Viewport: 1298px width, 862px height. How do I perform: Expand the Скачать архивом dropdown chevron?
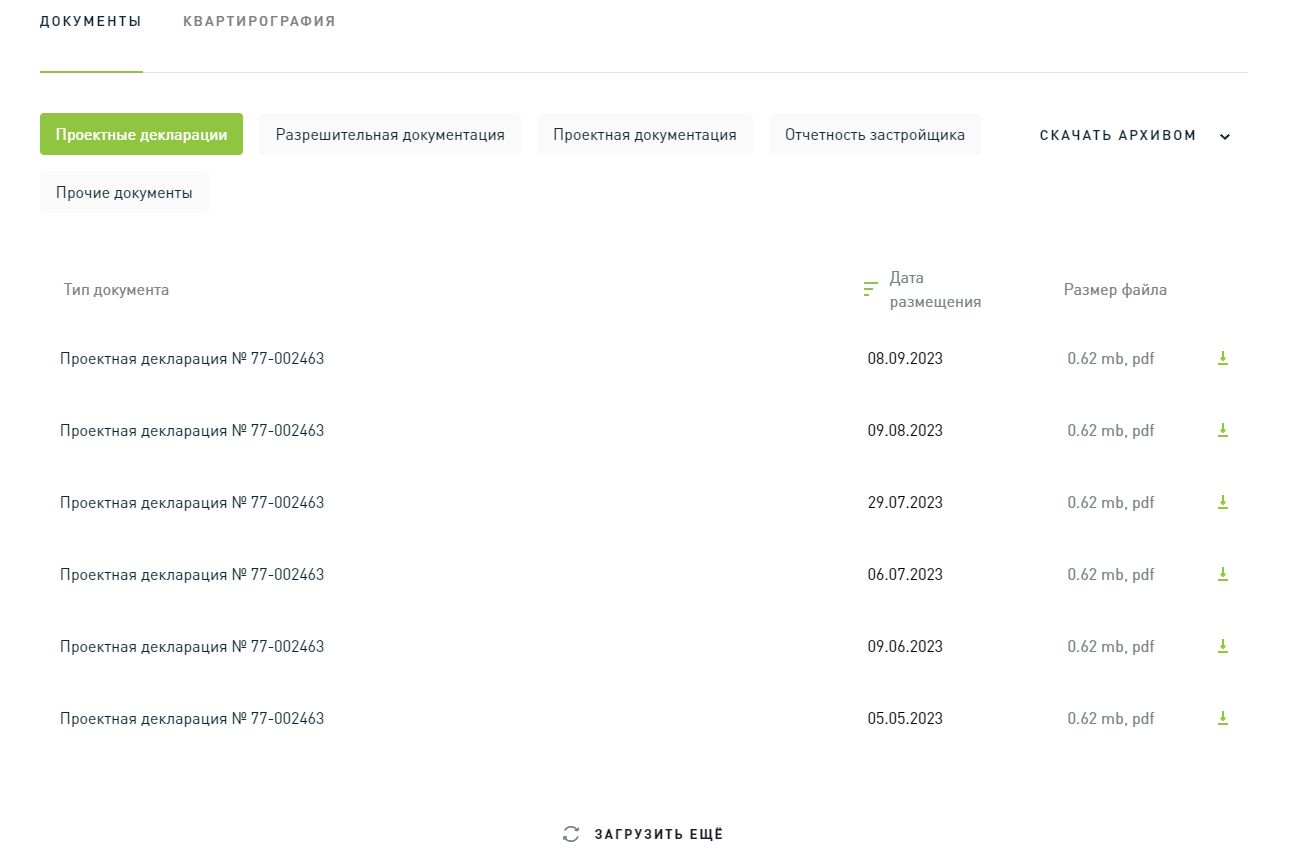point(1225,137)
